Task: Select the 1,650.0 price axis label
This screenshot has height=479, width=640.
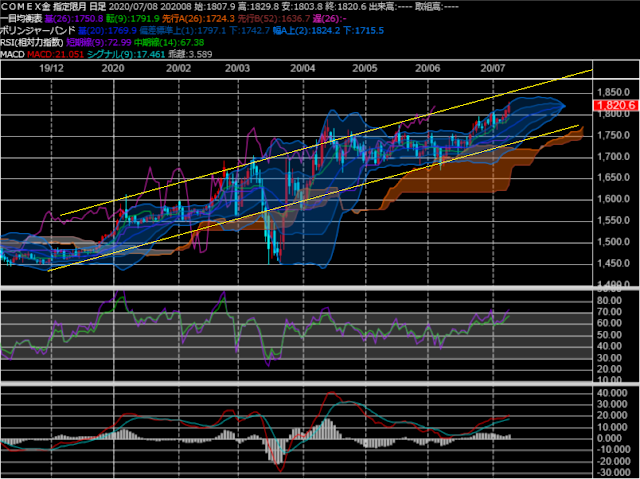Action: click(613, 177)
